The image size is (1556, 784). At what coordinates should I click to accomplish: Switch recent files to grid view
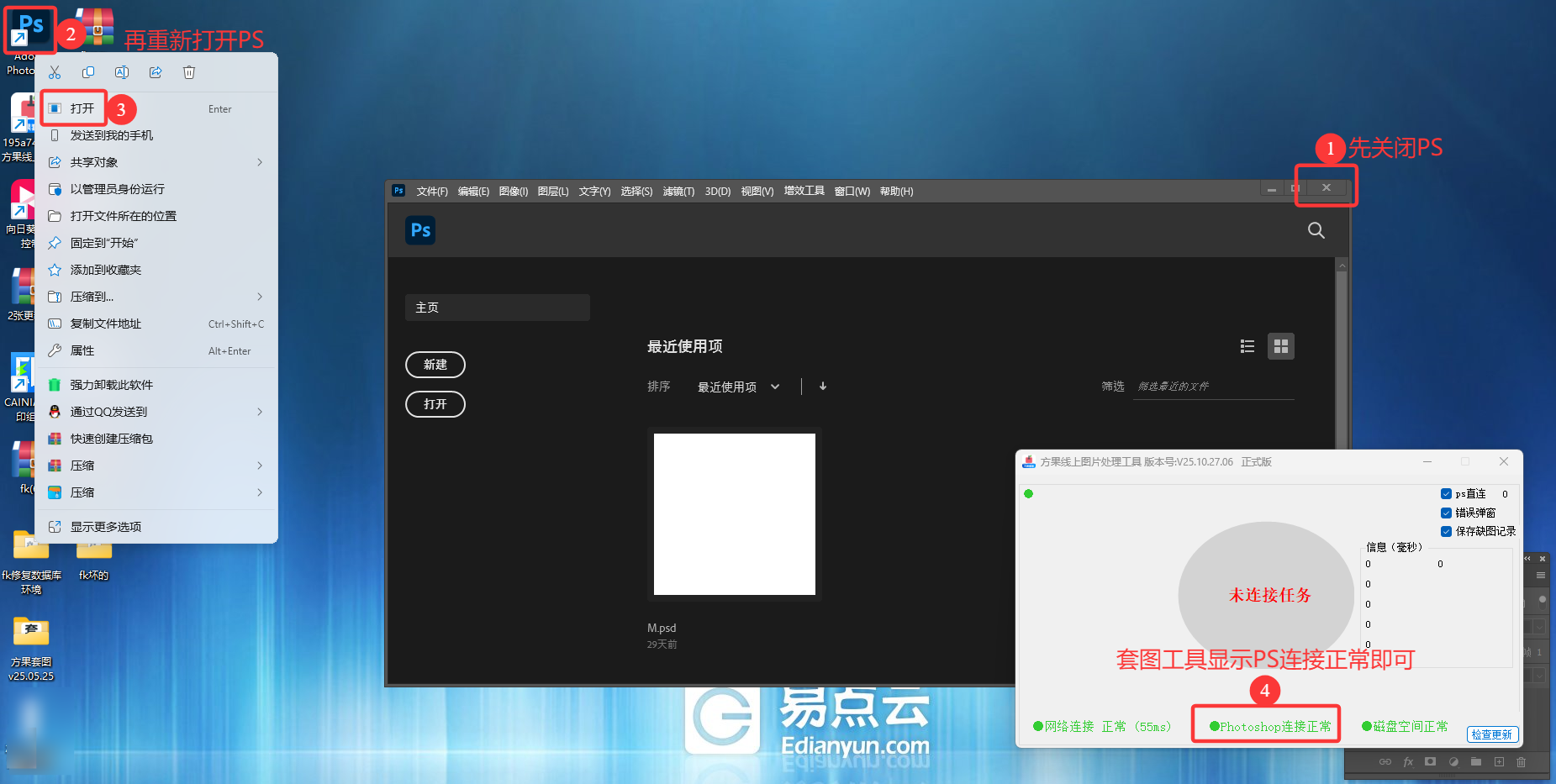pyautogui.click(x=1281, y=346)
